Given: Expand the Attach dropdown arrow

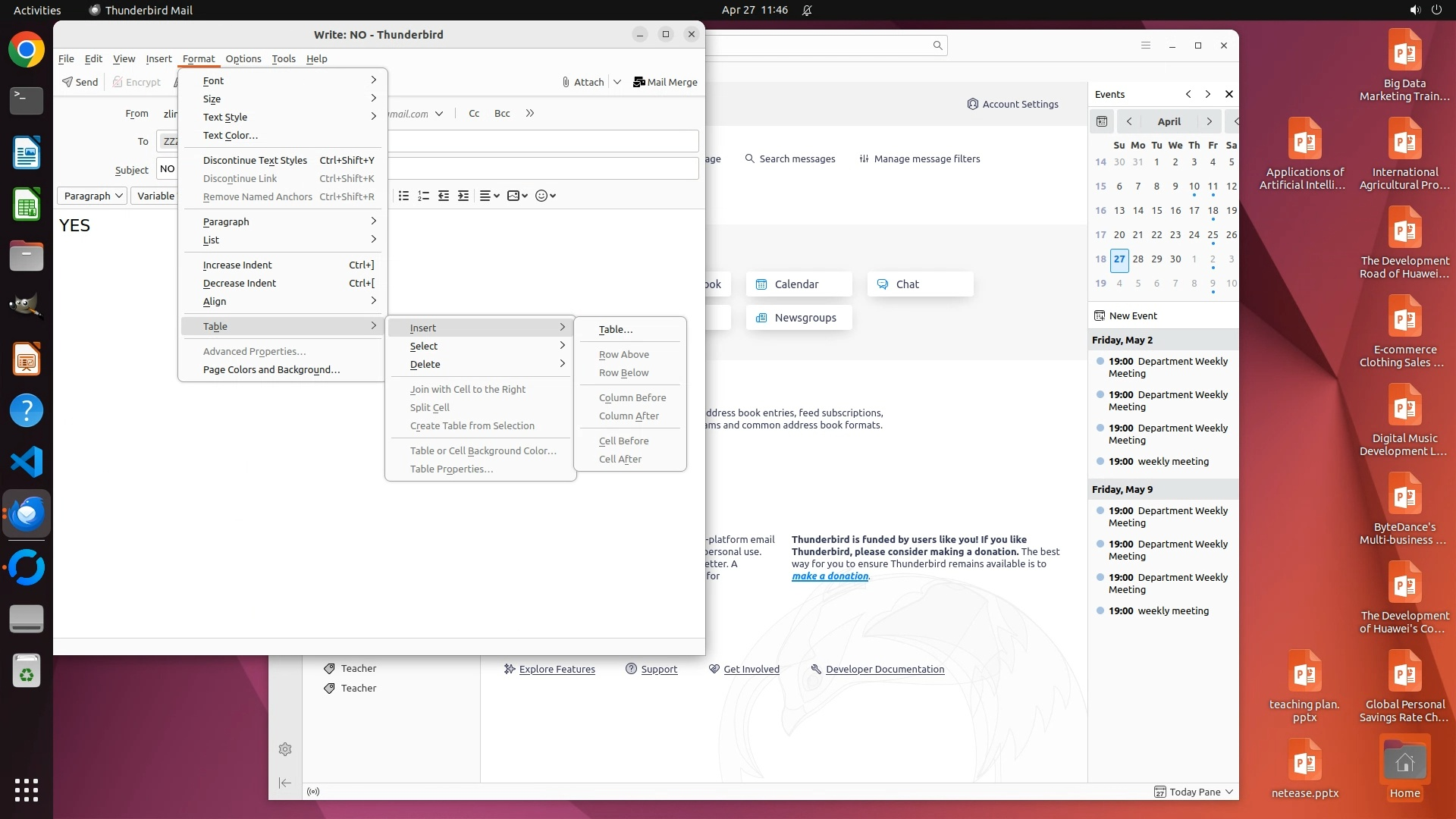Looking at the screenshot, I should coord(617,82).
